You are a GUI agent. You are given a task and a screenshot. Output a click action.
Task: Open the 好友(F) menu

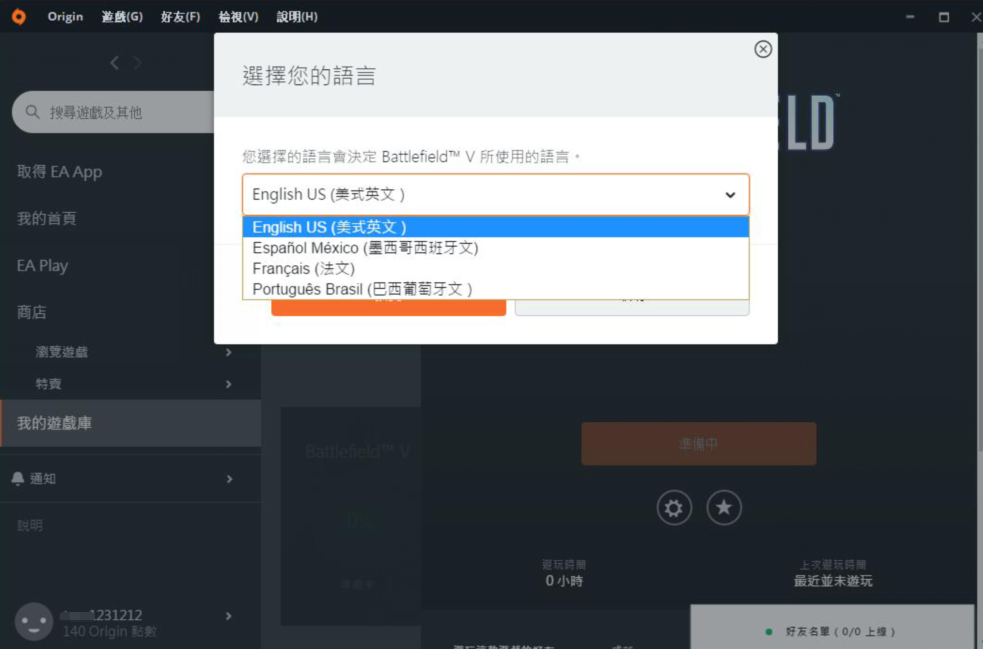tap(181, 16)
